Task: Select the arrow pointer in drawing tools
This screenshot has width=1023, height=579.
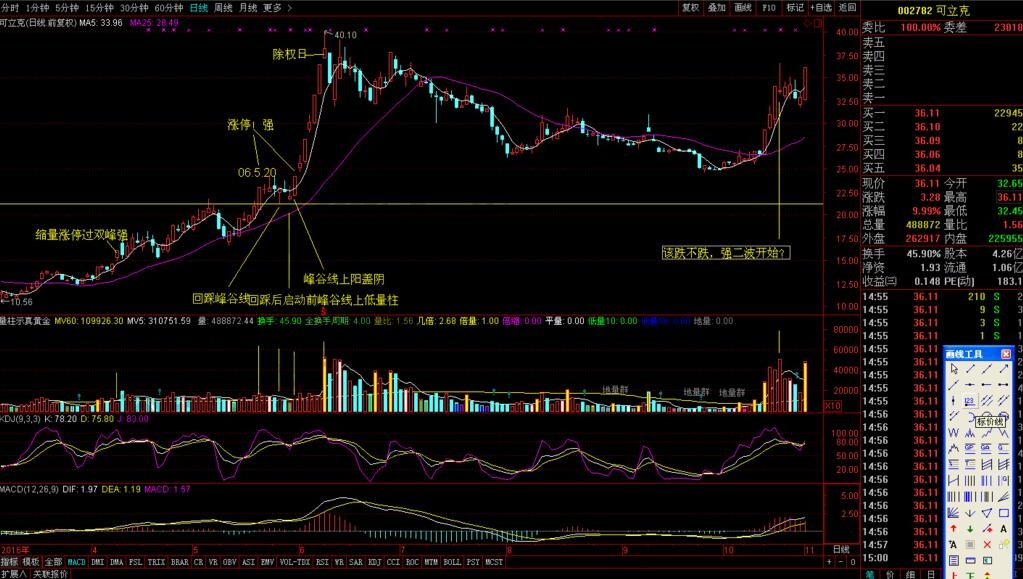Action: pos(954,369)
